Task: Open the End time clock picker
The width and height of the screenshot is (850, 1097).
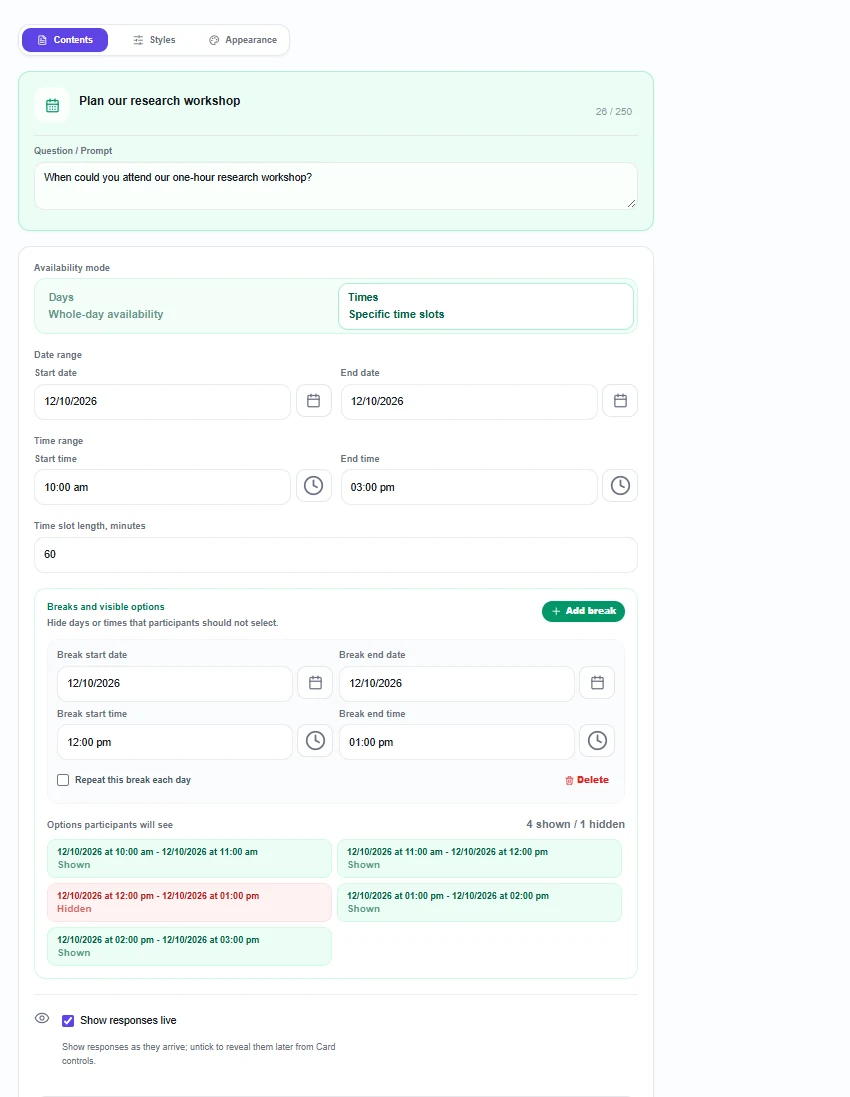Action: pyautogui.click(x=620, y=486)
